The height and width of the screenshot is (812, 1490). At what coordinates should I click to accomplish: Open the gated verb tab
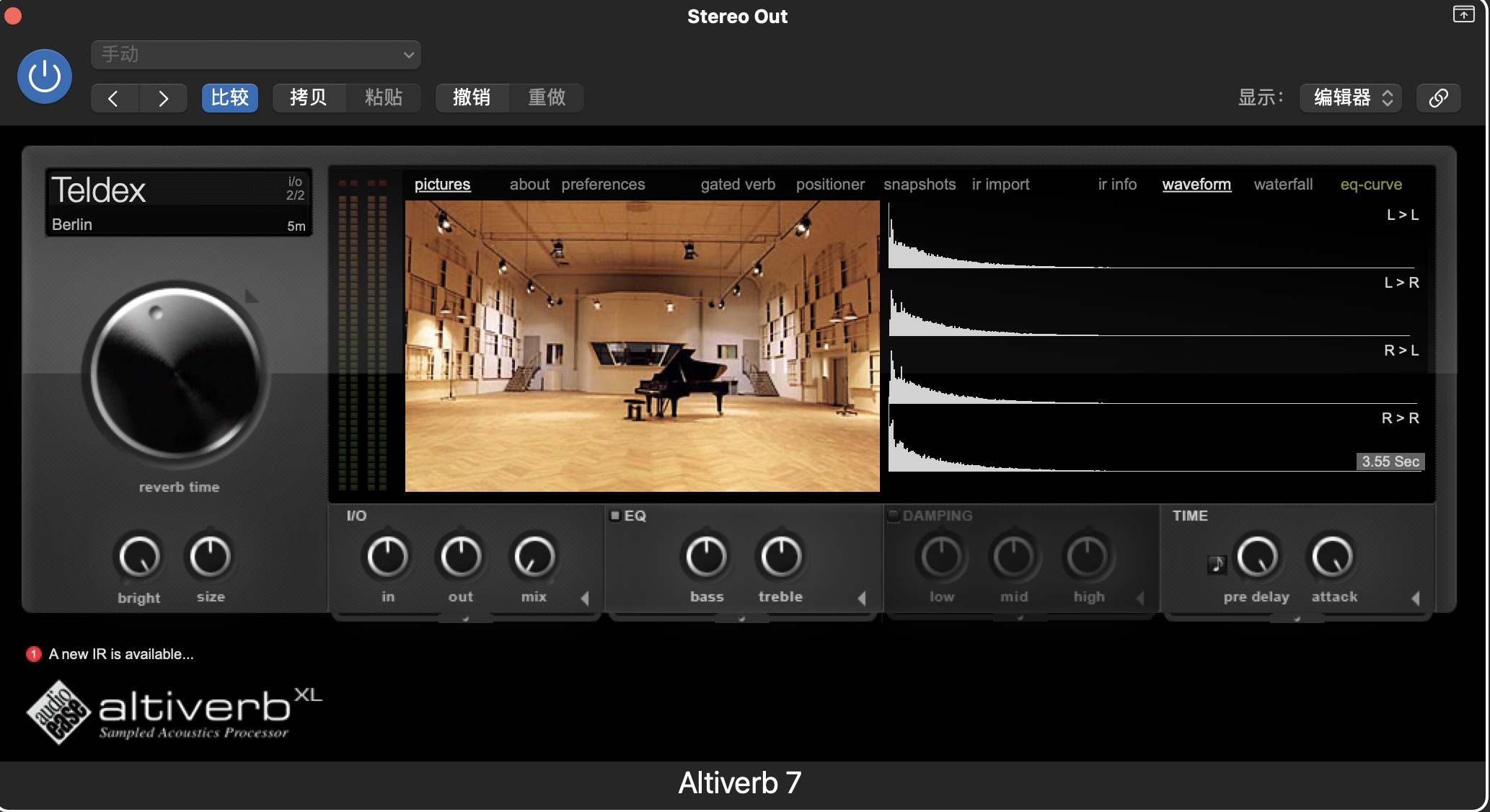738,185
